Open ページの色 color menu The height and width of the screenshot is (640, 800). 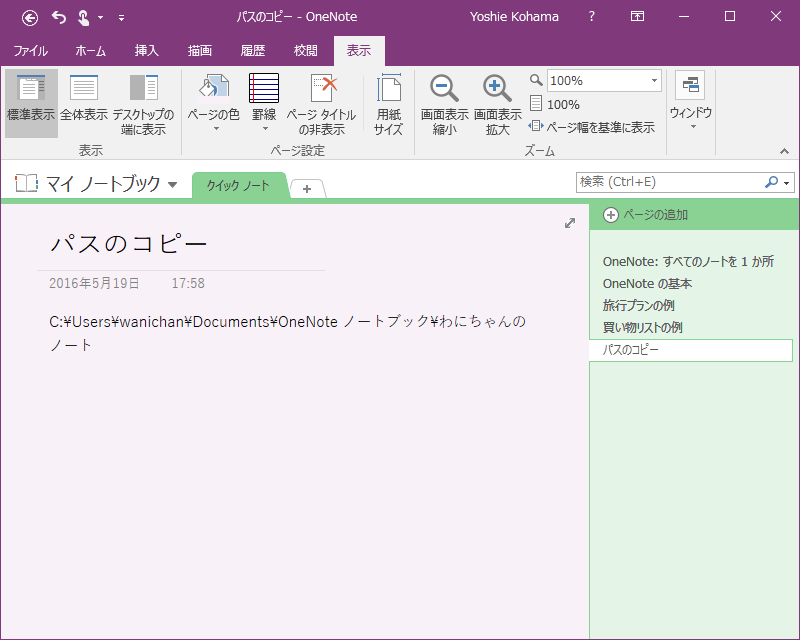[213, 104]
